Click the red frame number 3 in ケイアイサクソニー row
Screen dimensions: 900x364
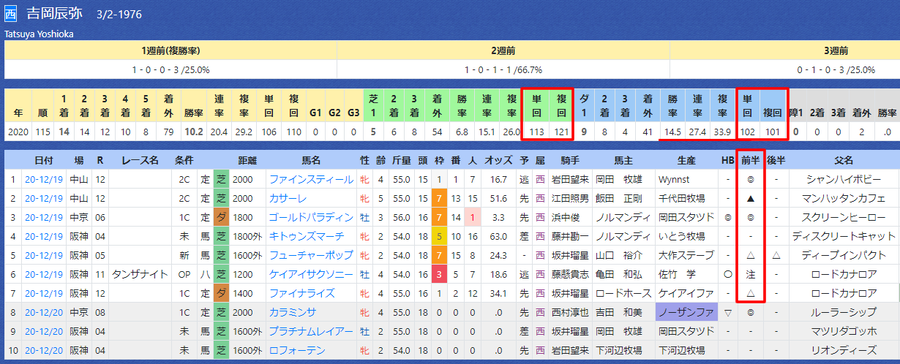pyautogui.click(x=439, y=274)
